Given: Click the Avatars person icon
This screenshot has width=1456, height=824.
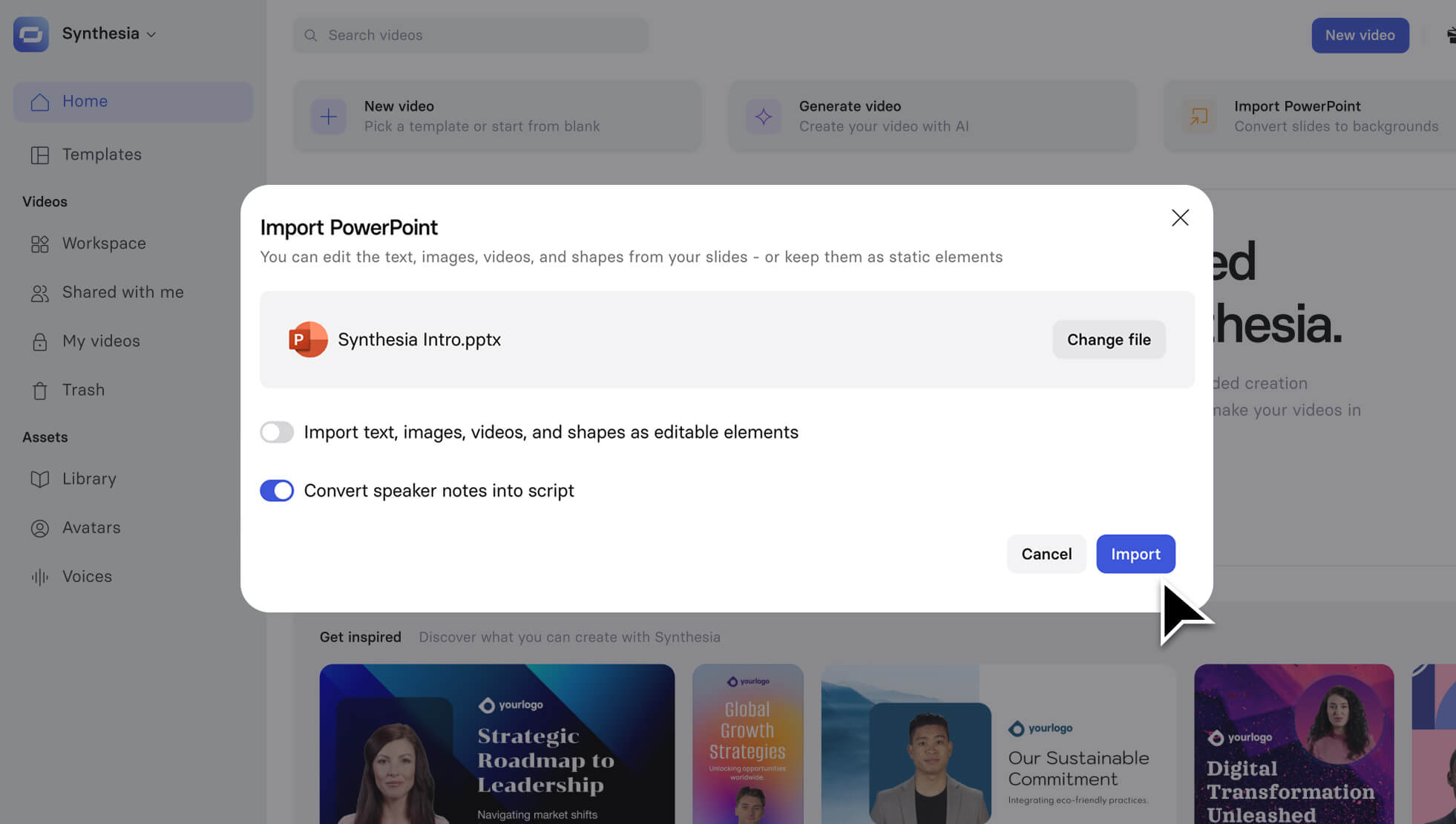Looking at the screenshot, I should click(40, 529).
